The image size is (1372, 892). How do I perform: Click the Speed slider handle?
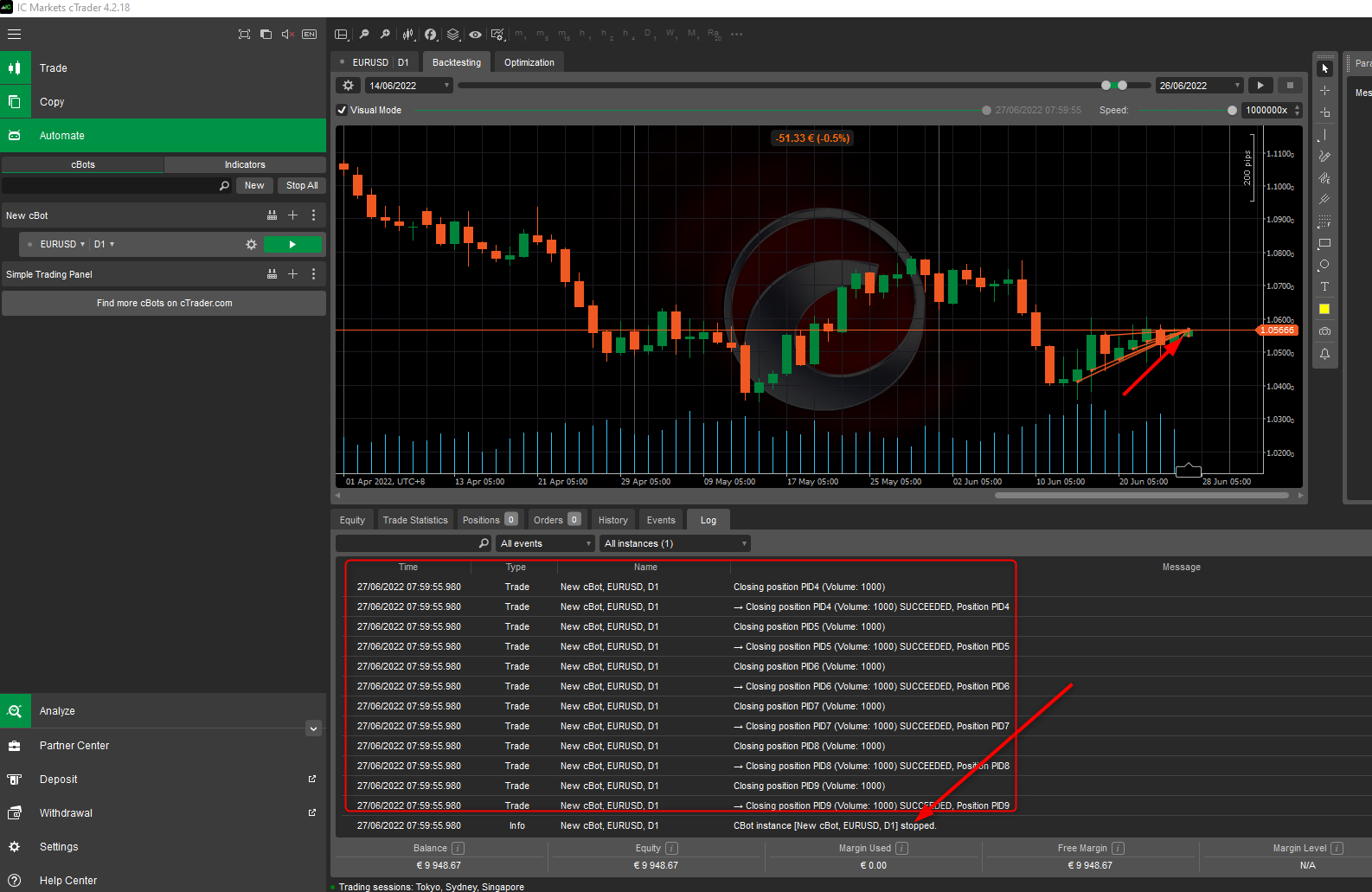[1232, 110]
